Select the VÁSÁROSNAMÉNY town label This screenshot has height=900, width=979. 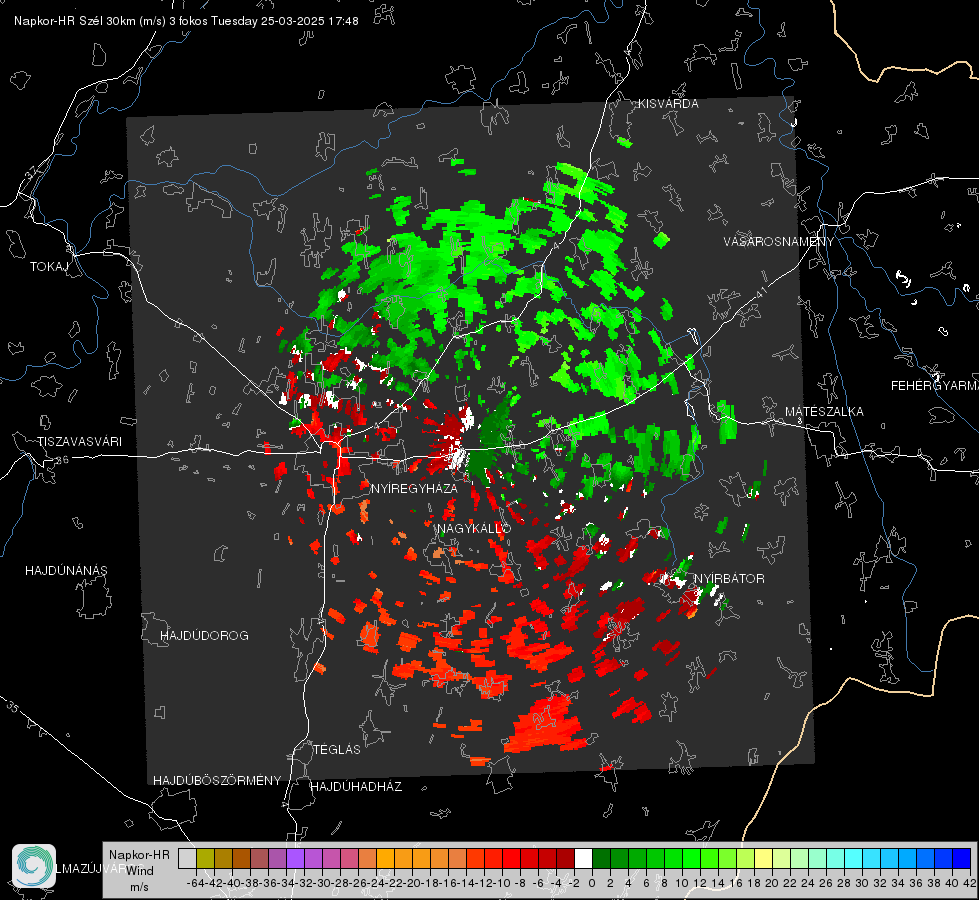tap(779, 242)
